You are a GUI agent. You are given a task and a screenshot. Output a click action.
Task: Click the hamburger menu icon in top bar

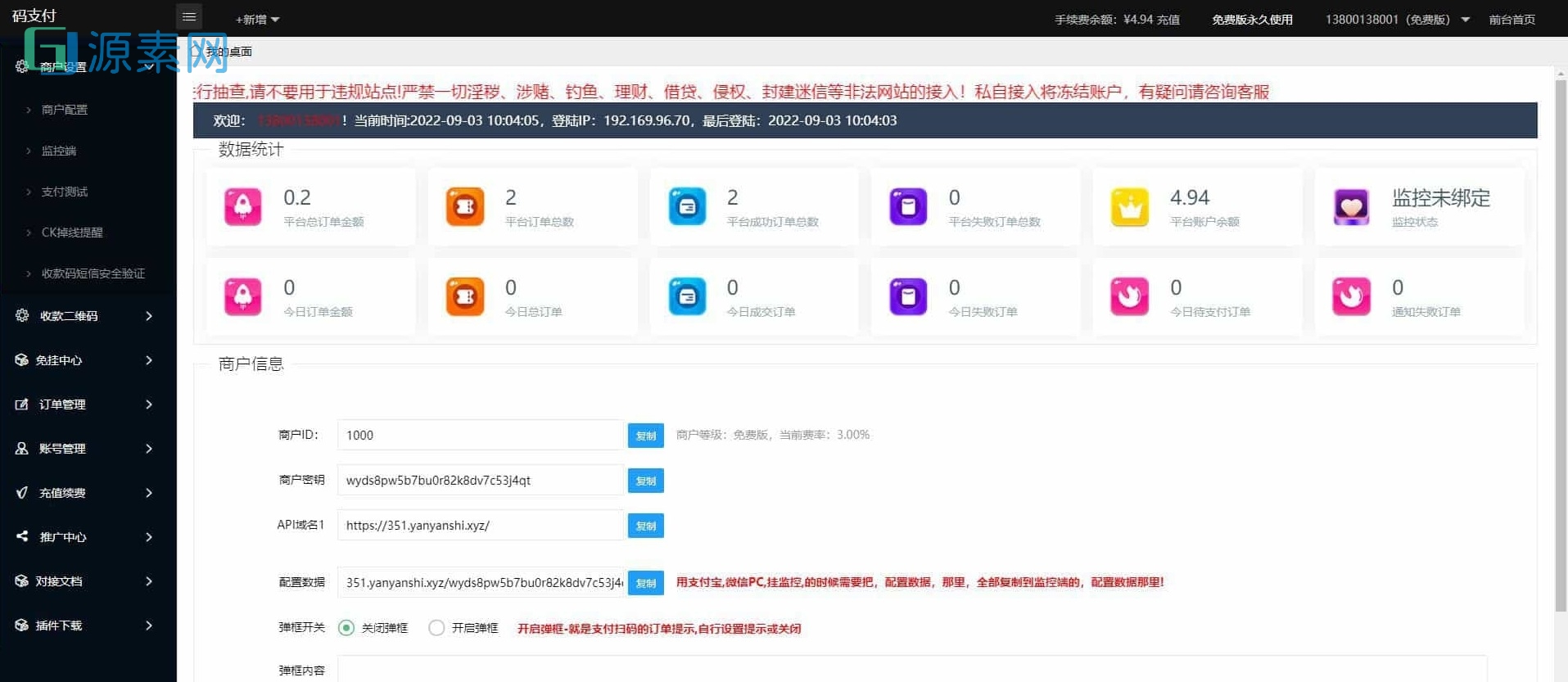click(x=189, y=17)
